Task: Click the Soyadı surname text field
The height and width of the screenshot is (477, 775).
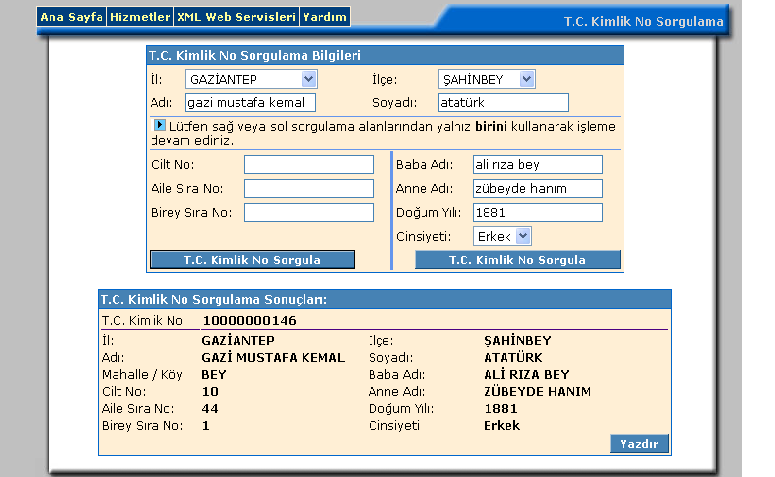Action: tap(503, 102)
